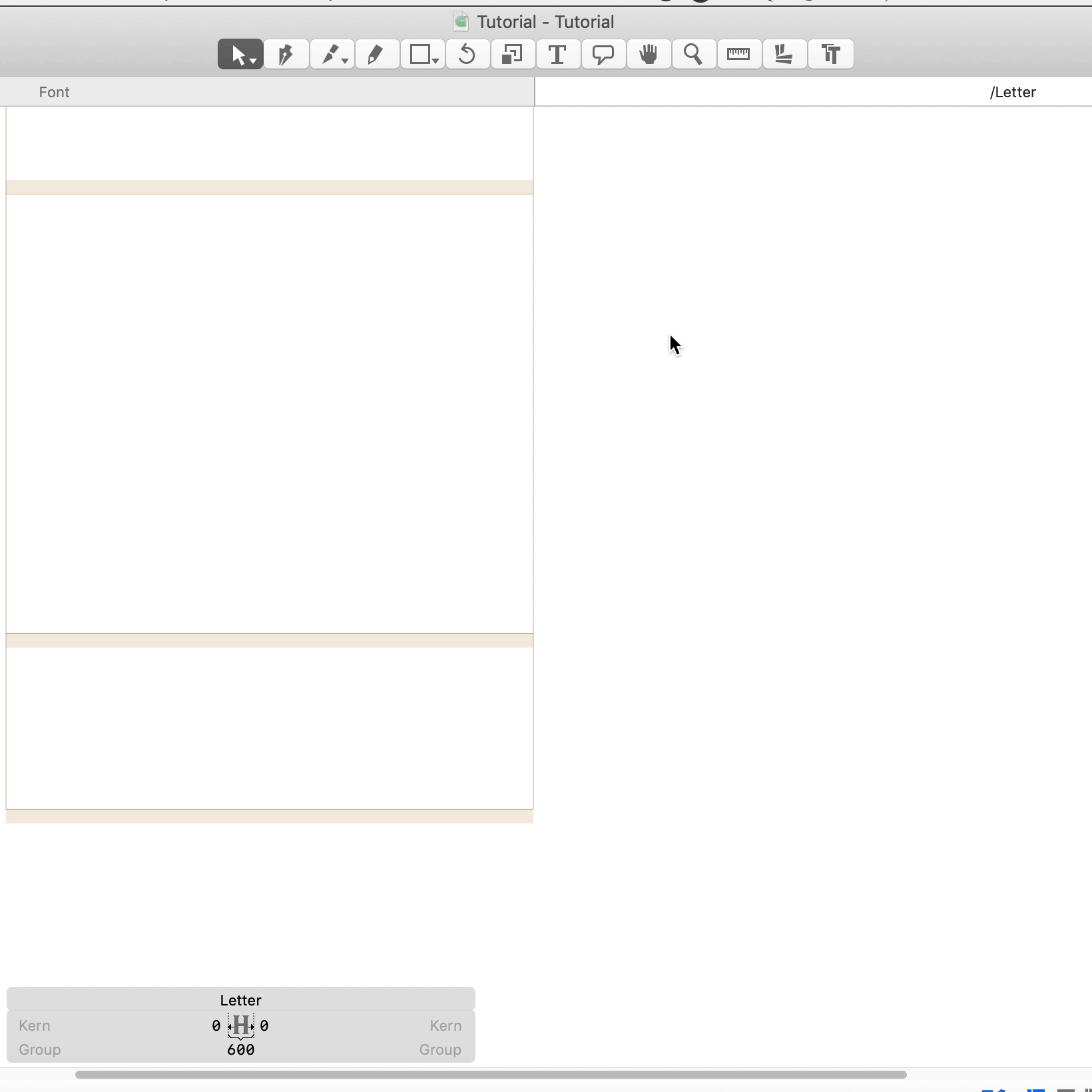Screen dimensions: 1092x1092
Task: Choose the Measurement ruler tool
Action: 739,54
